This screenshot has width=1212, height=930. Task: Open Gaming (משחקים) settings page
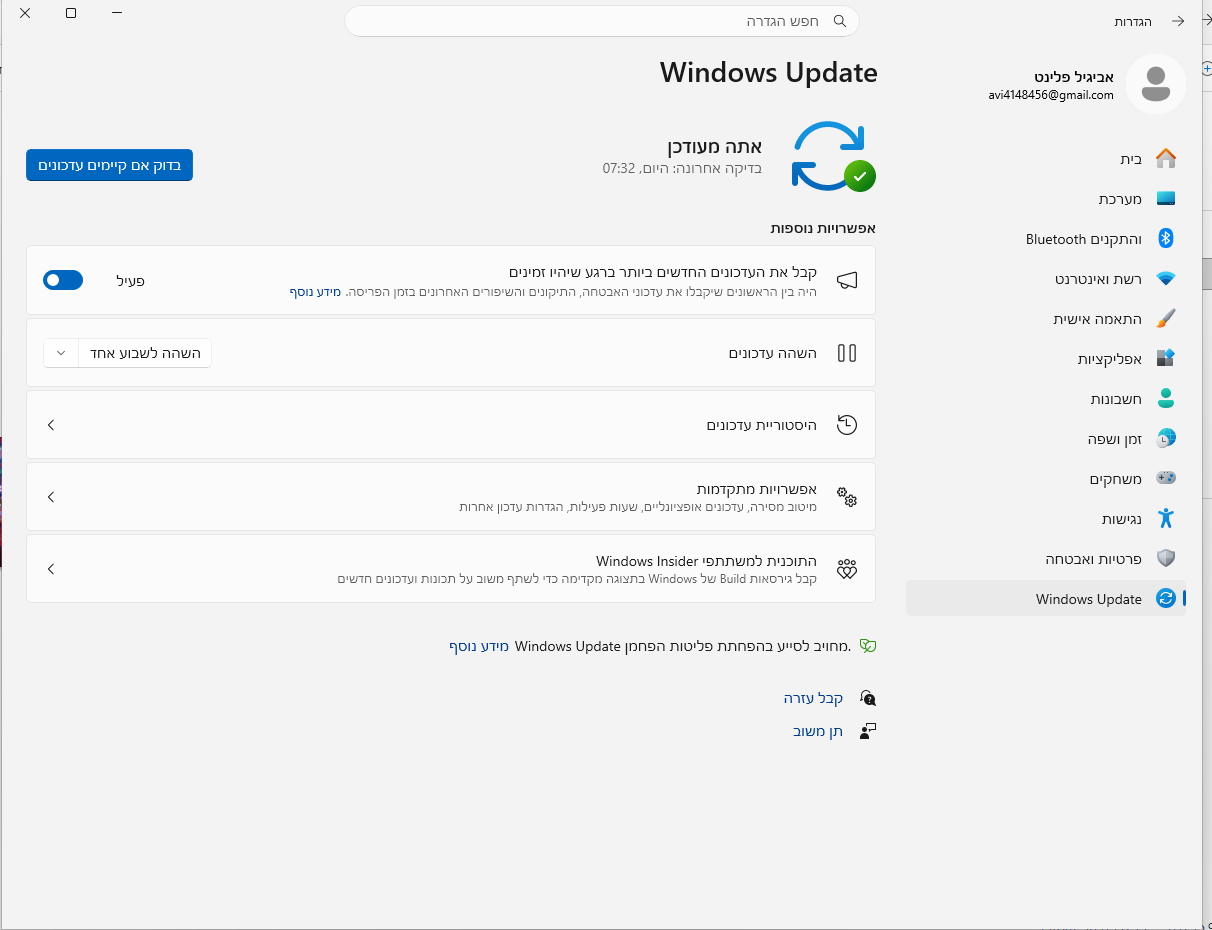click(x=1046, y=479)
